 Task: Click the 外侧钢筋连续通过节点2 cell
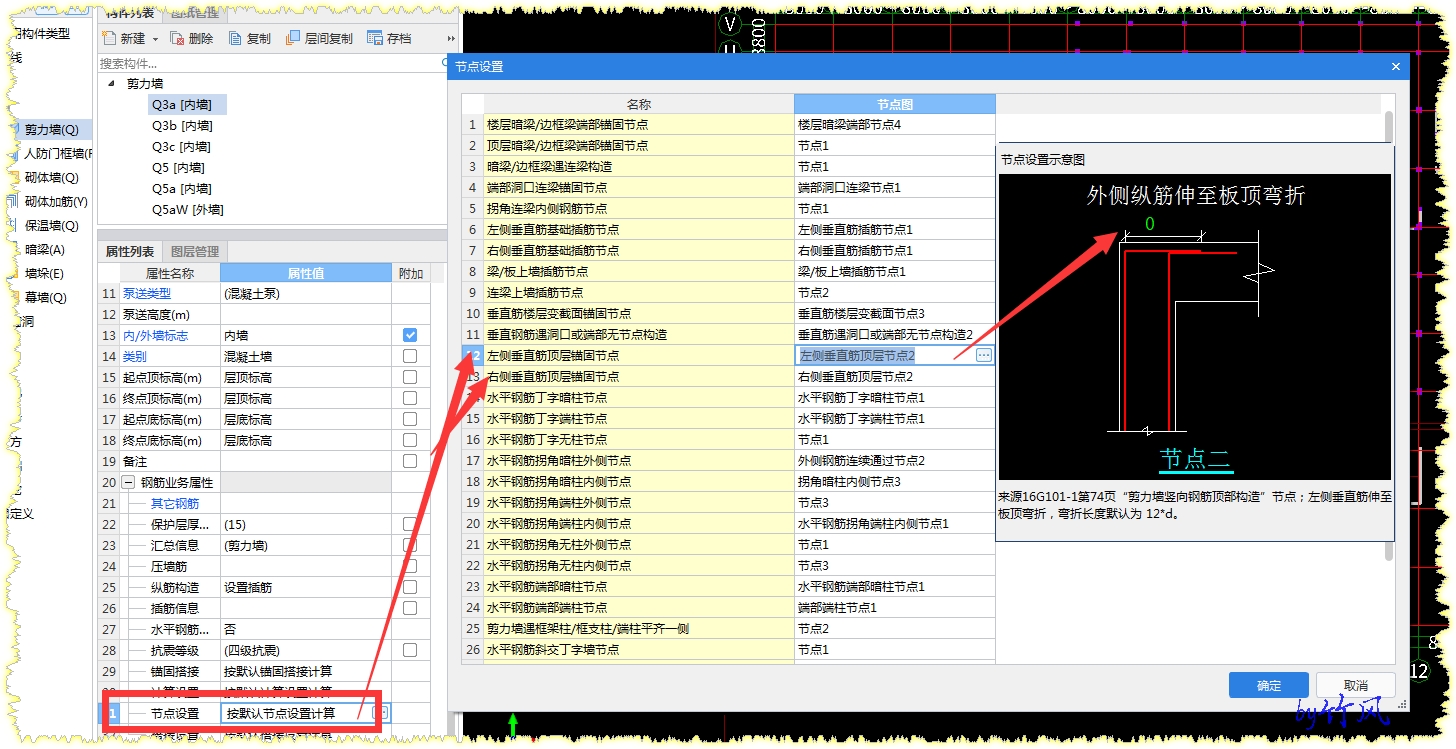point(895,461)
